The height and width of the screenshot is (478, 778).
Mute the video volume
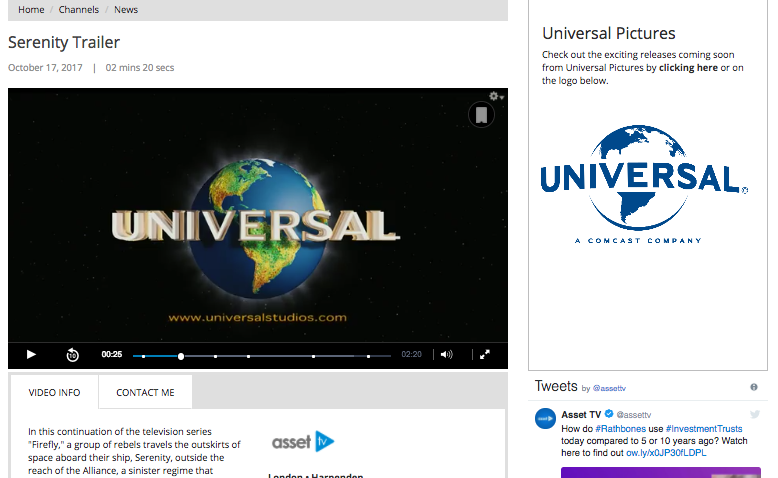click(x=447, y=354)
